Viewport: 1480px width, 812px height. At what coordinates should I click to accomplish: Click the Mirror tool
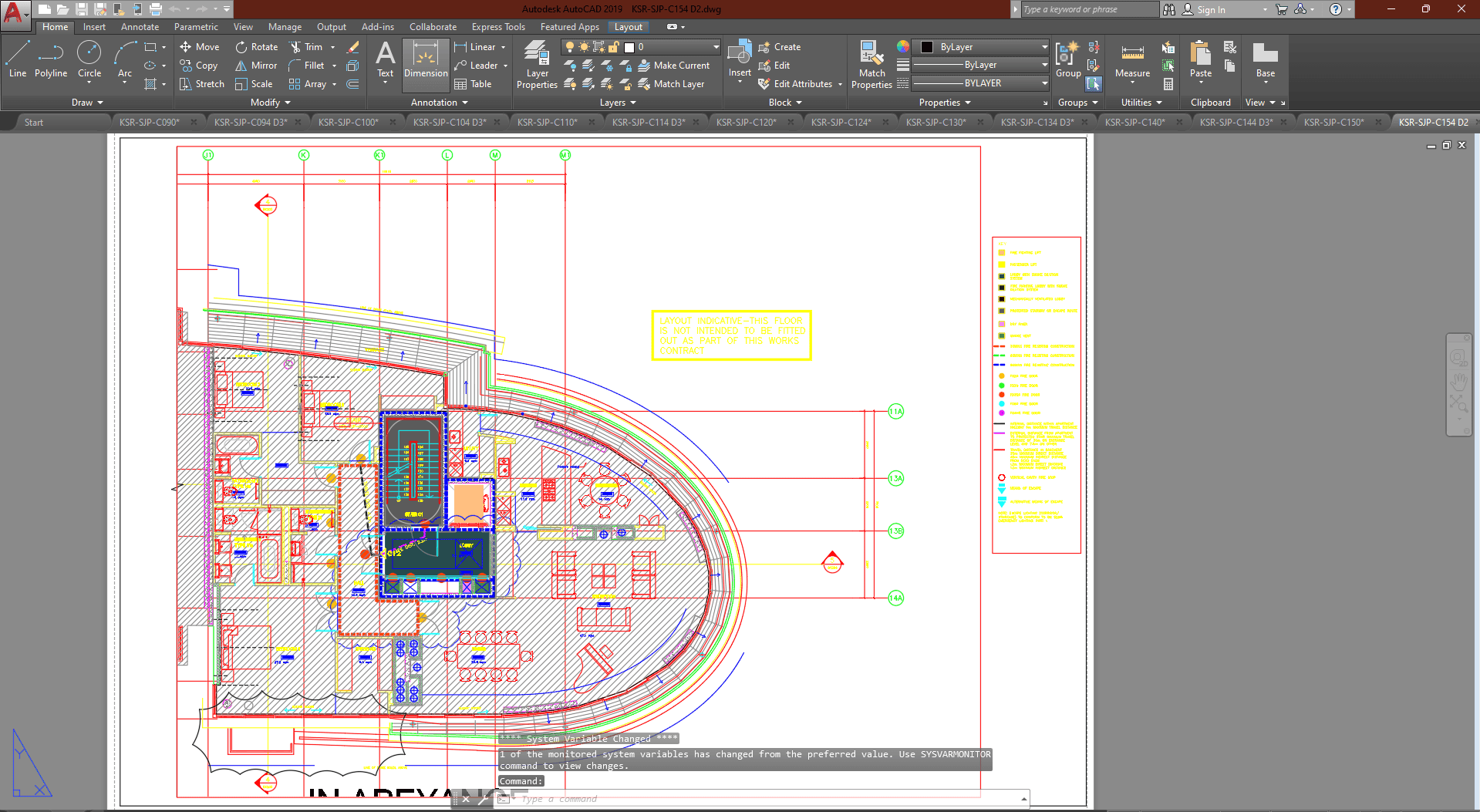point(256,66)
